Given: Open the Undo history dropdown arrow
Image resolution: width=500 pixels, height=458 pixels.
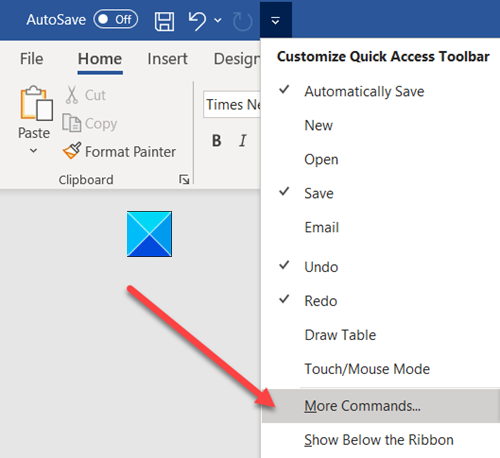Looking at the screenshot, I should [x=218, y=21].
